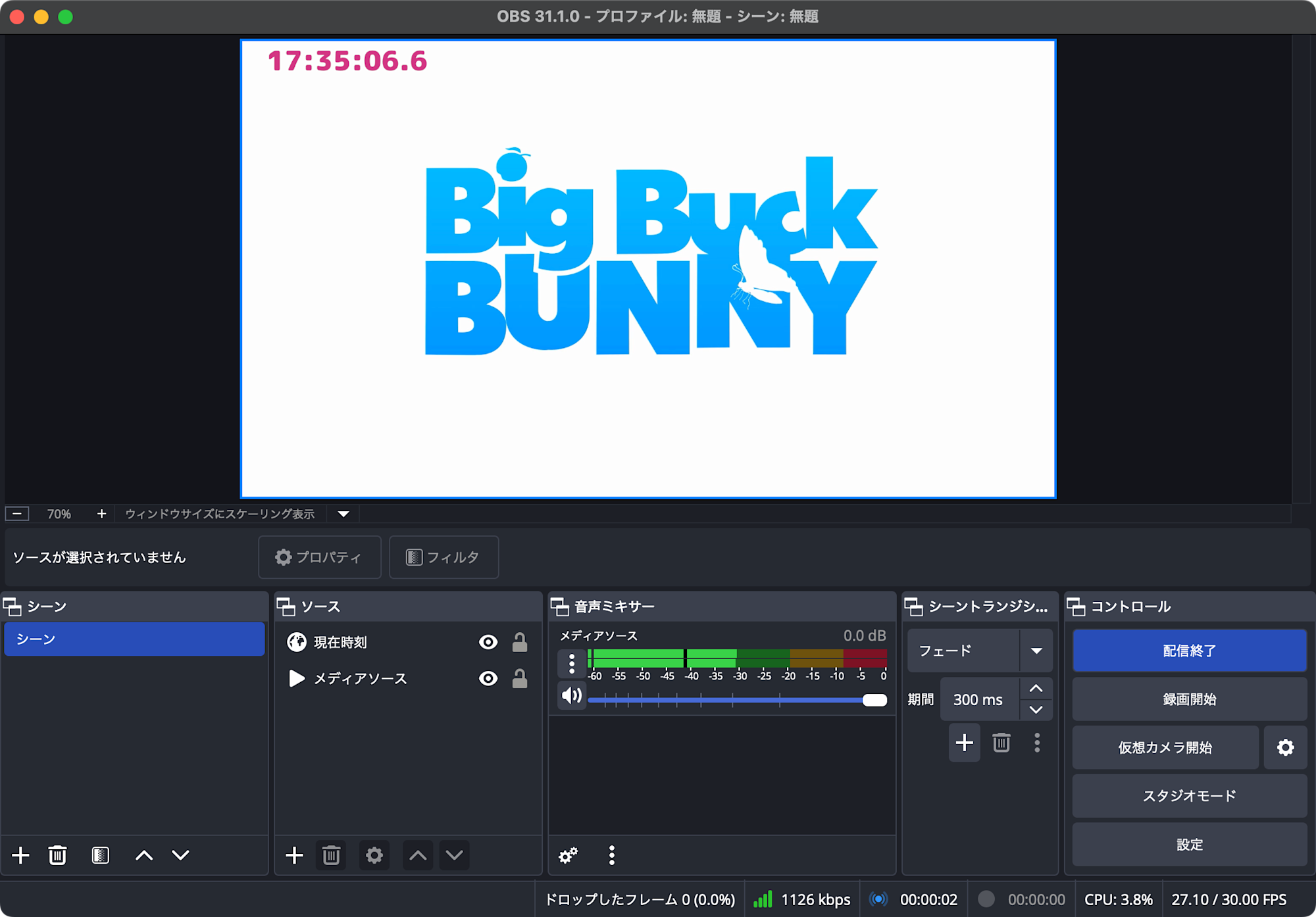The height and width of the screenshot is (917, 1316).
Task: Delete the selected scene
Action: pos(57,855)
